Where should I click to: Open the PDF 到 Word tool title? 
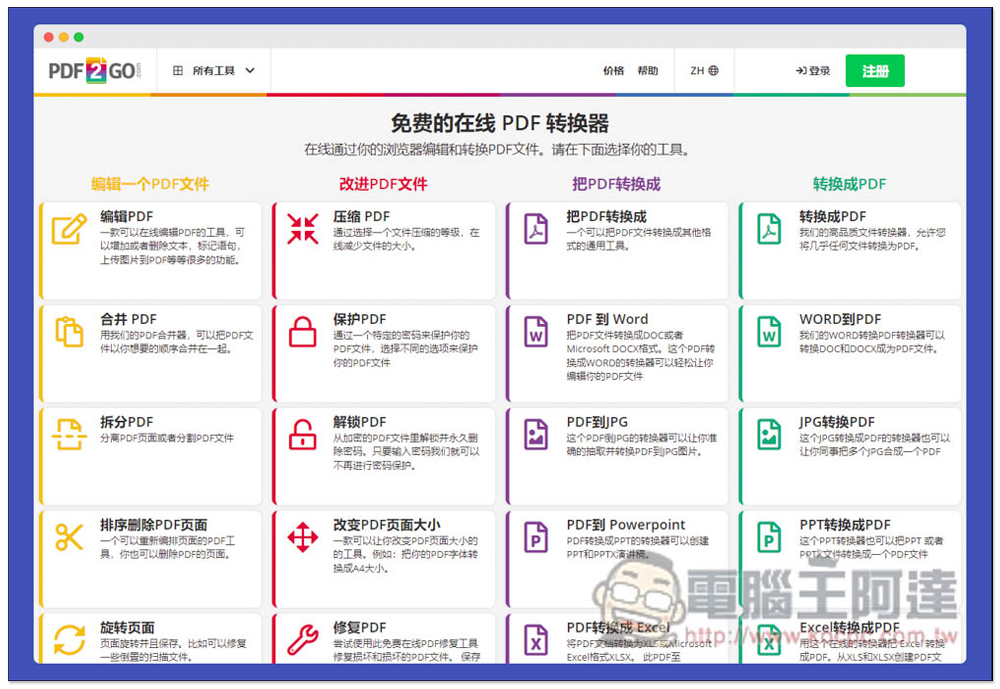(x=607, y=319)
